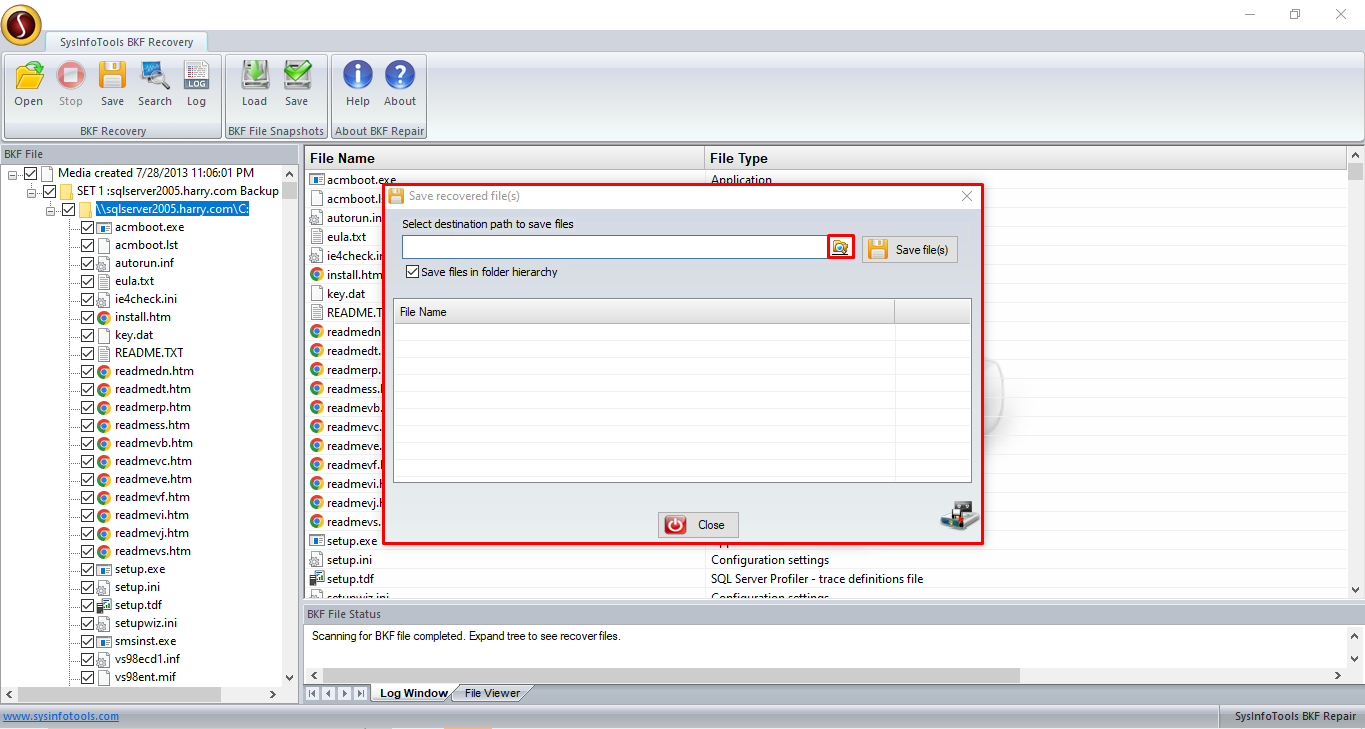Uncheck the \\sqlserver2005.harry.com\C: checkbox
The height and width of the screenshot is (729, 1365).
pyautogui.click(x=69, y=209)
